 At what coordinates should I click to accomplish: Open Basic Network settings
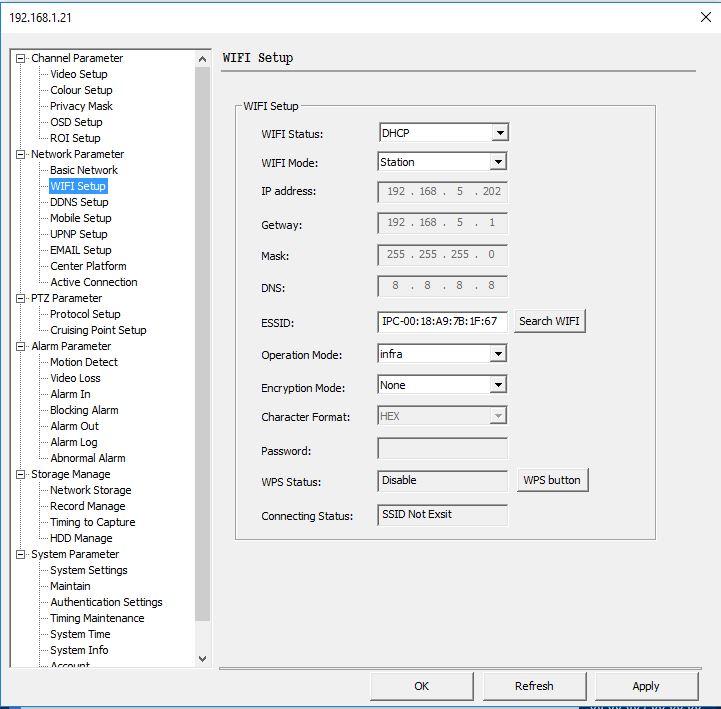click(84, 170)
